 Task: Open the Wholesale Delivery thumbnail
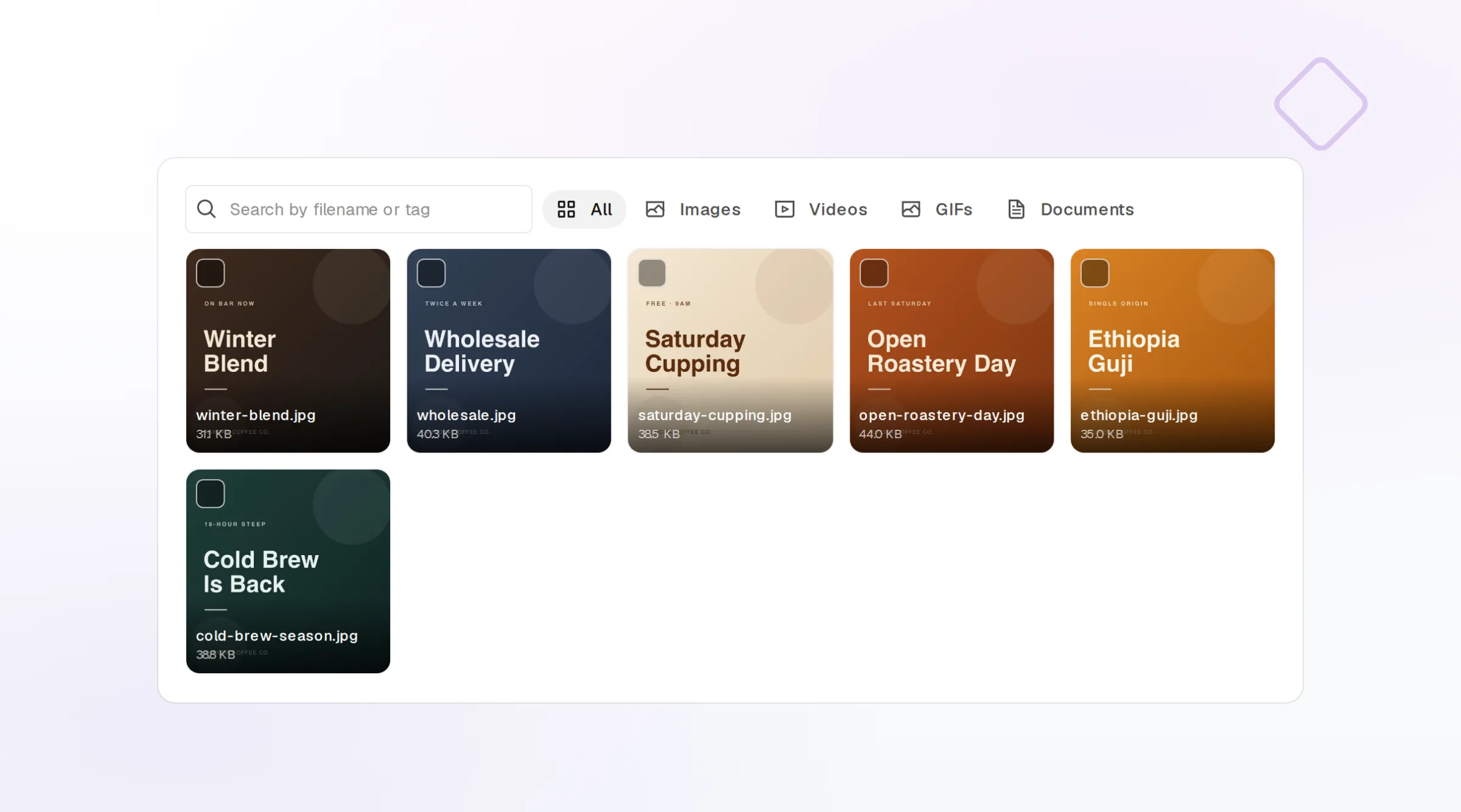pos(509,351)
